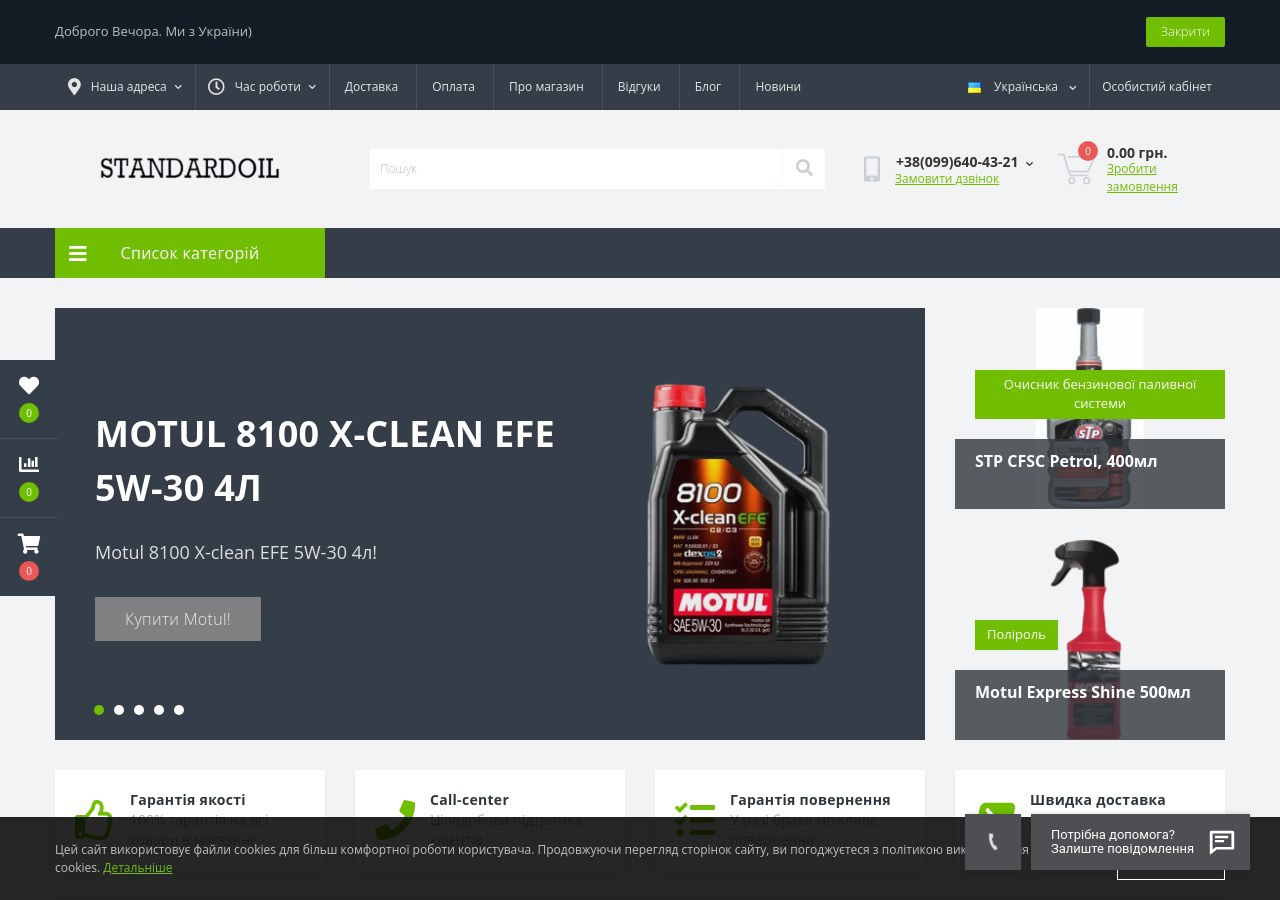Select the third slider dot
This screenshot has width=1280, height=900.
(139, 710)
